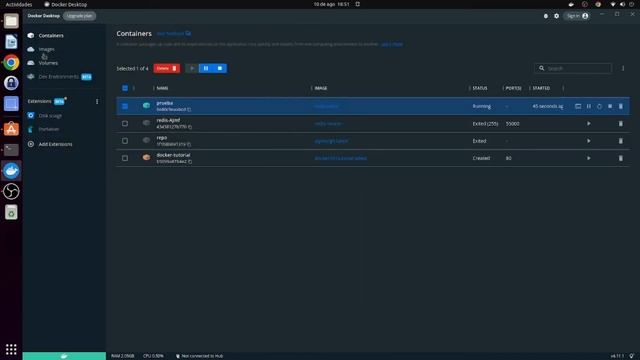Image resolution: width=640 pixels, height=360 pixels.
Task: Click bulk Stop button in toolbar
Action: coord(220,68)
